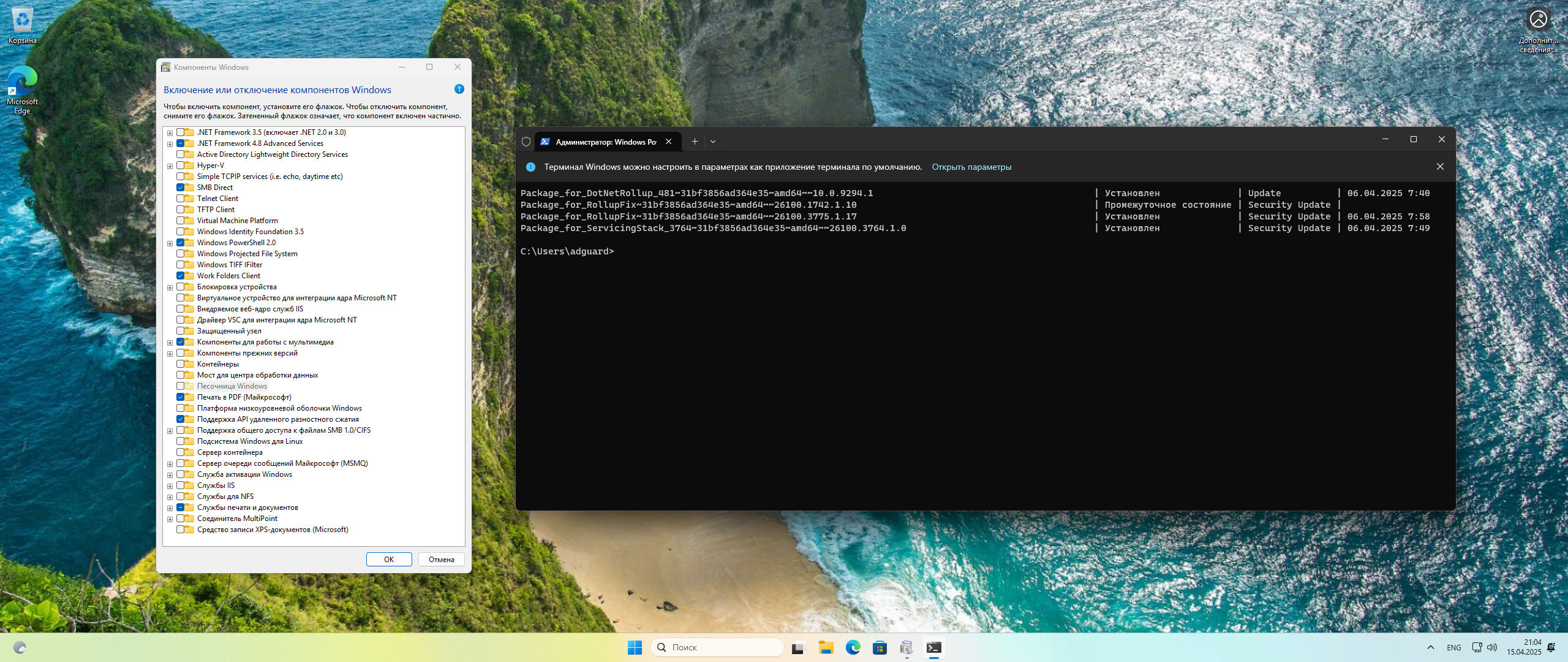Select the Администратор: Windows PowerShell tab
The width and height of the screenshot is (1568, 662).
[603, 141]
